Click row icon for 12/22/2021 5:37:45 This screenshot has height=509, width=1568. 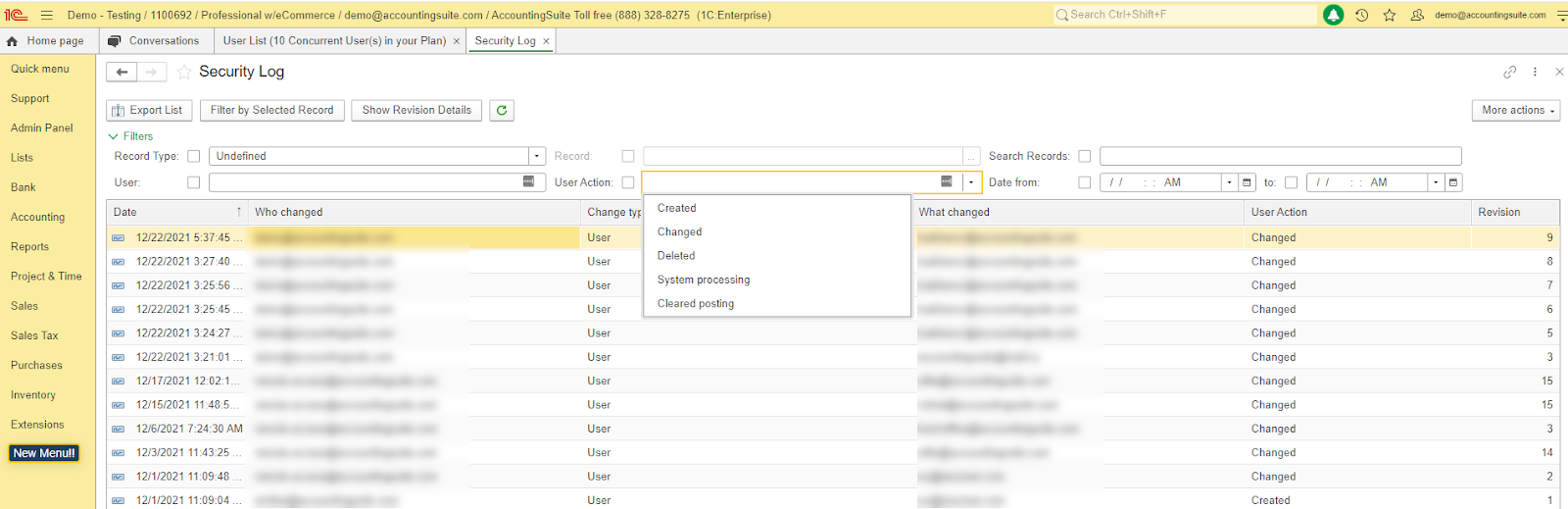point(118,238)
